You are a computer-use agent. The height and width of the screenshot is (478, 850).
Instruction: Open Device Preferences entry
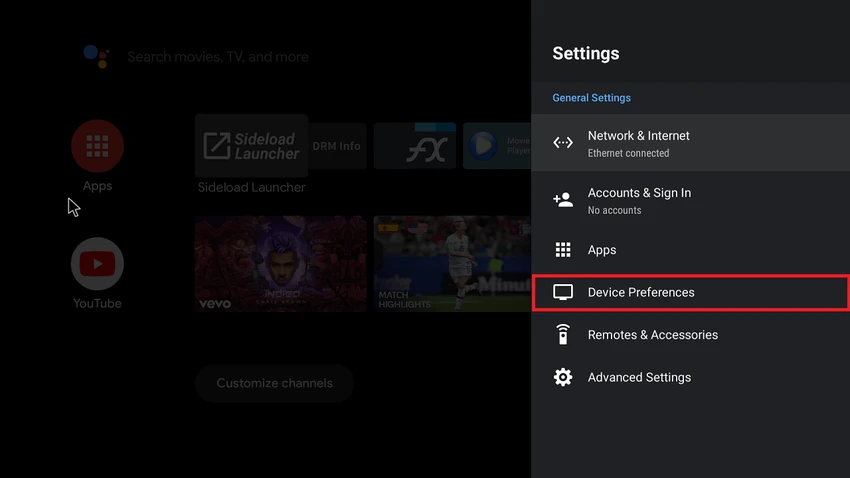pos(691,293)
